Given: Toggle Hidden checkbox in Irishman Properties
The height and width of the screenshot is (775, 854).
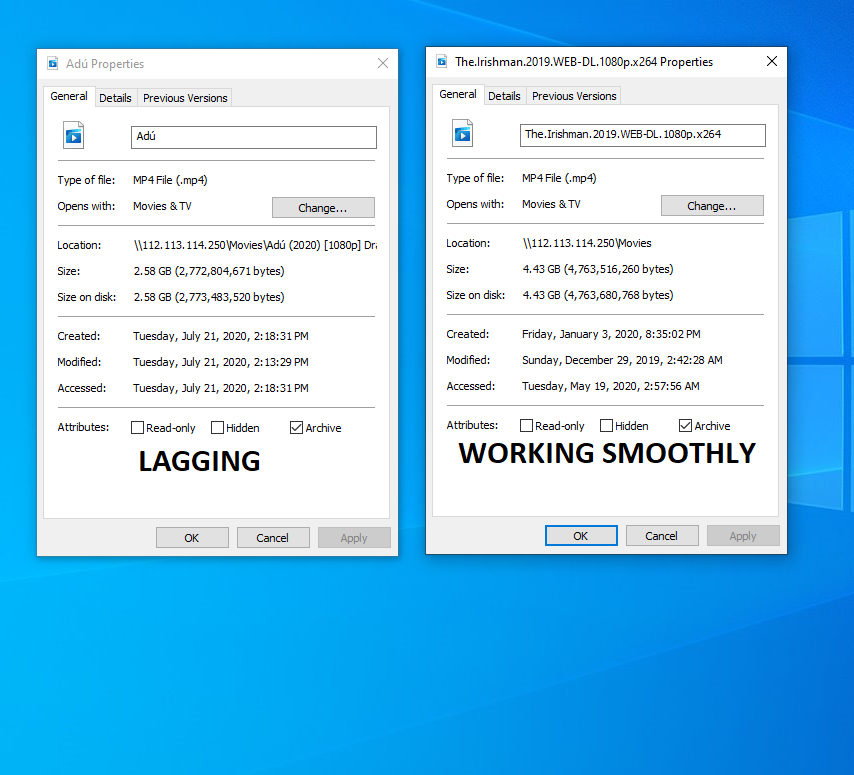Looking at the screenshot, I should 606,426.
